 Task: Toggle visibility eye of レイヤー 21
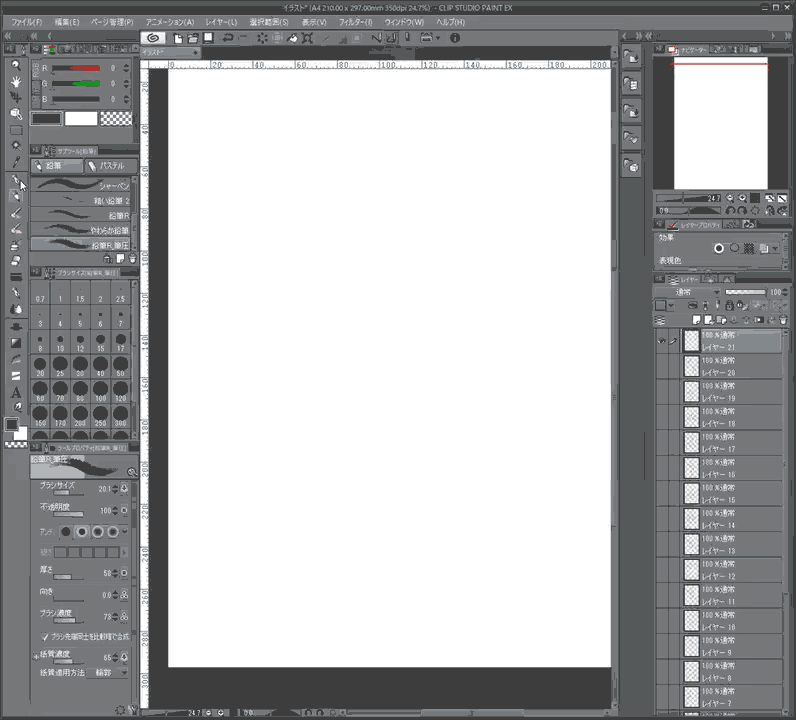point(661,341)
